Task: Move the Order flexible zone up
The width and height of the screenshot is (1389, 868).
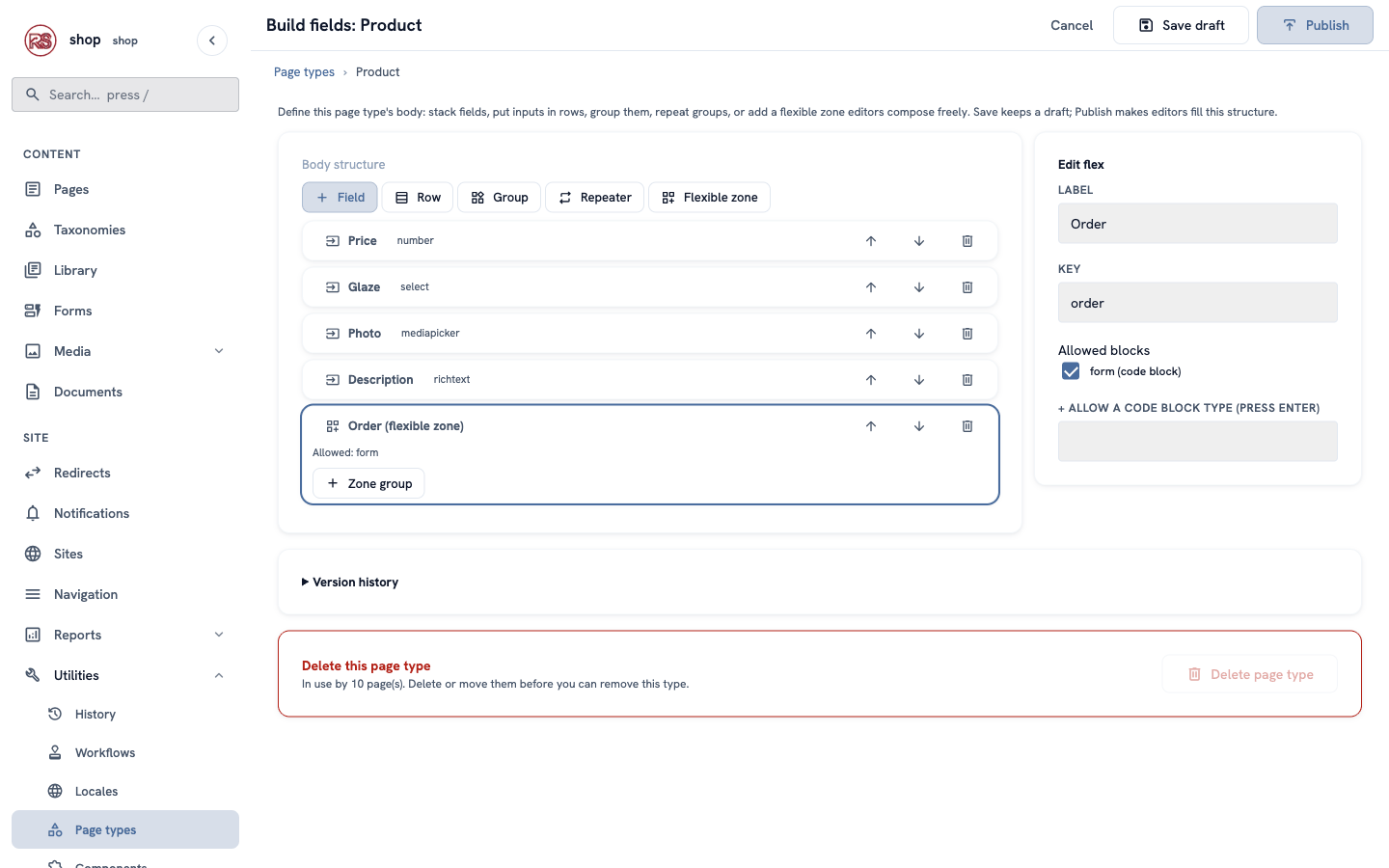Action: click(871, 426)
